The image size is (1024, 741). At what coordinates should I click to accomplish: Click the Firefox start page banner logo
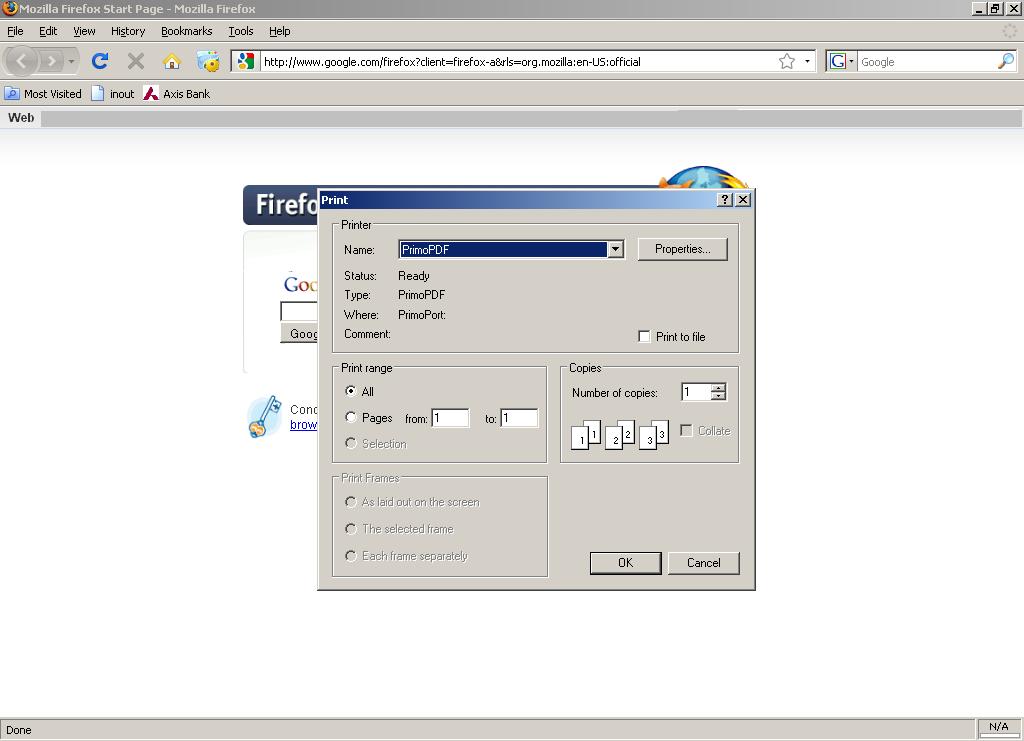(281, 205)
